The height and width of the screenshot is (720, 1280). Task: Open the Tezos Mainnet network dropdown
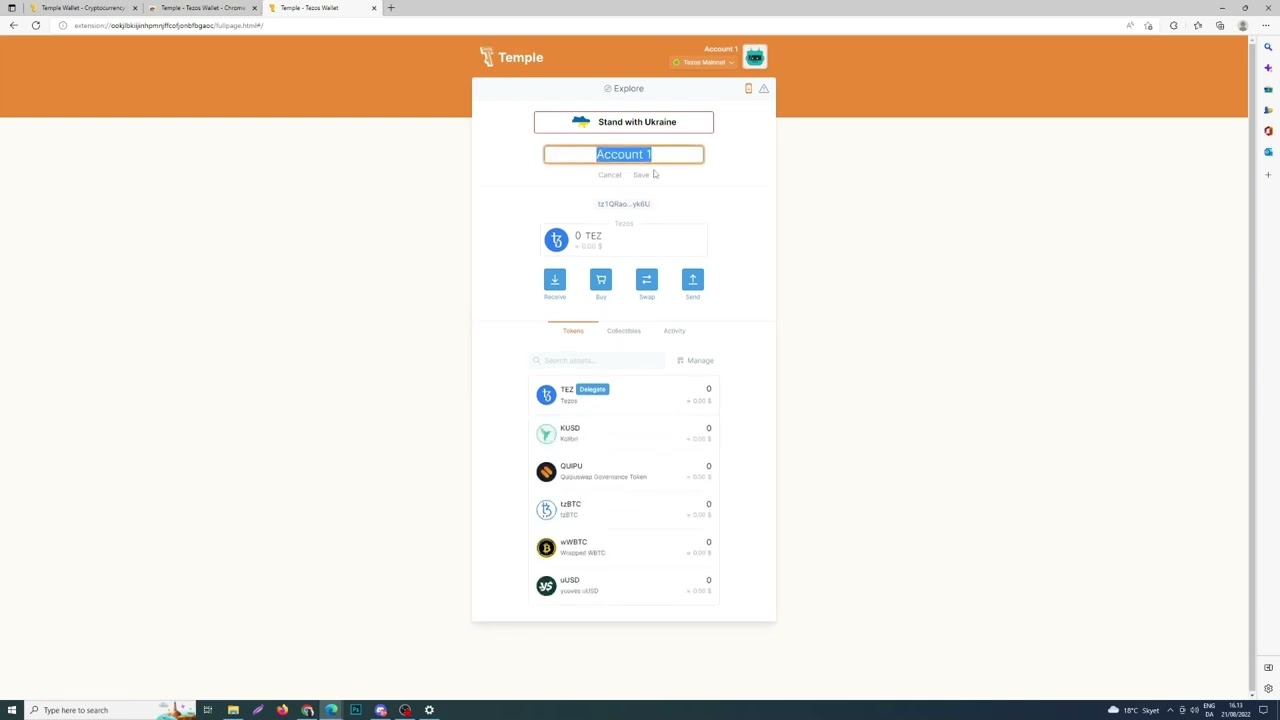tap(703, 62)
